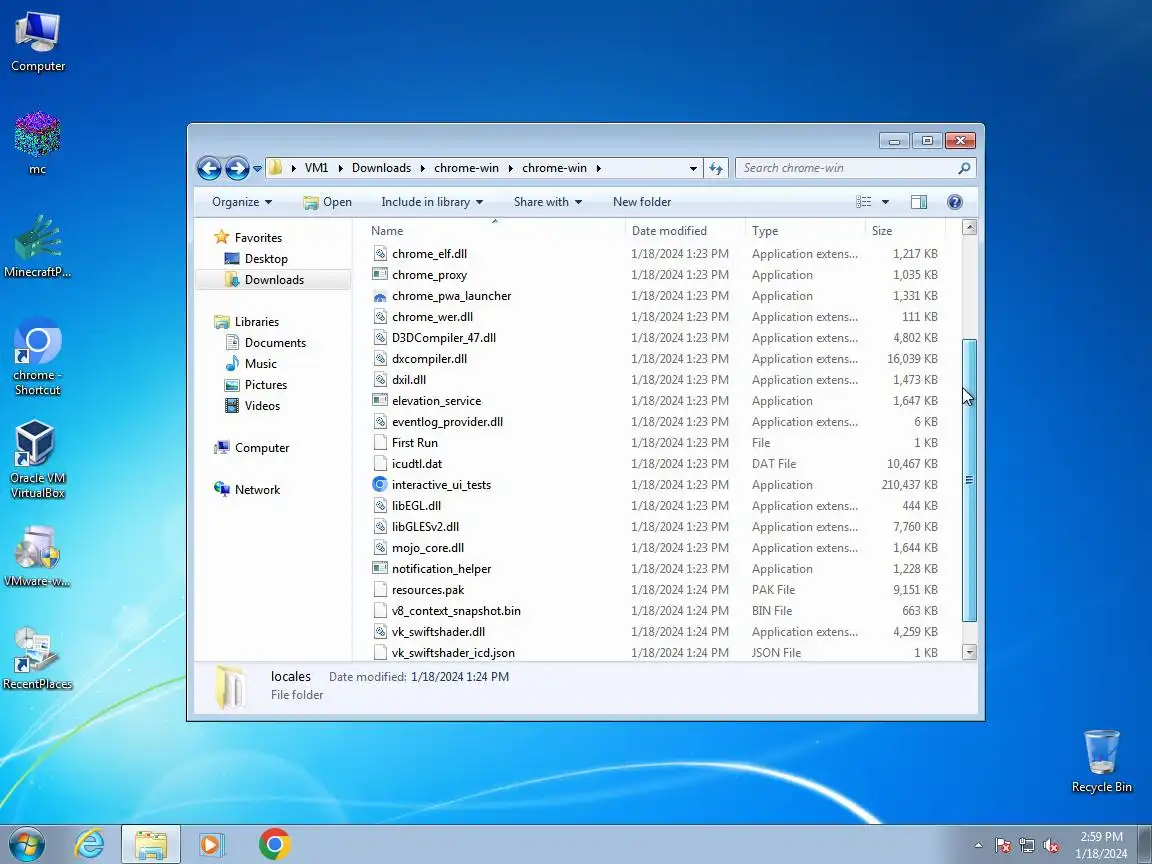Select the mc desktop icon
1152x864 pixels.
(37, 143)
